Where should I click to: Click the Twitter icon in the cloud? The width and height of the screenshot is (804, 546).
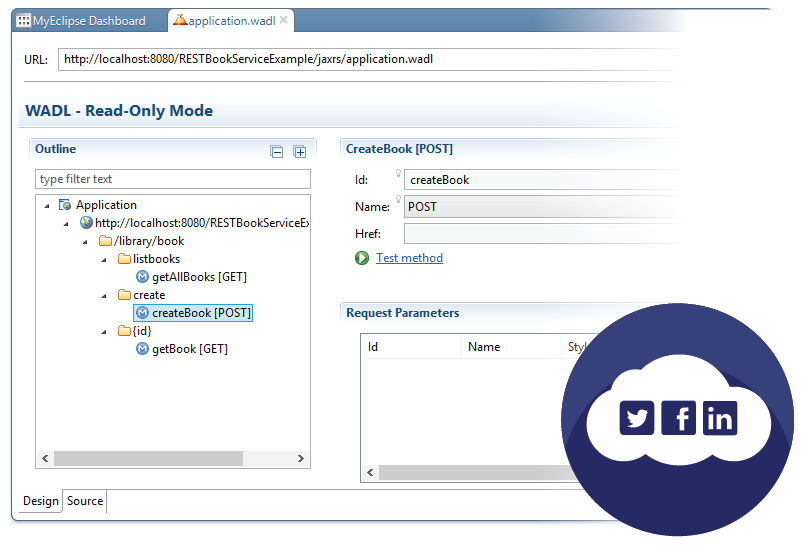[x=637, y=418]
